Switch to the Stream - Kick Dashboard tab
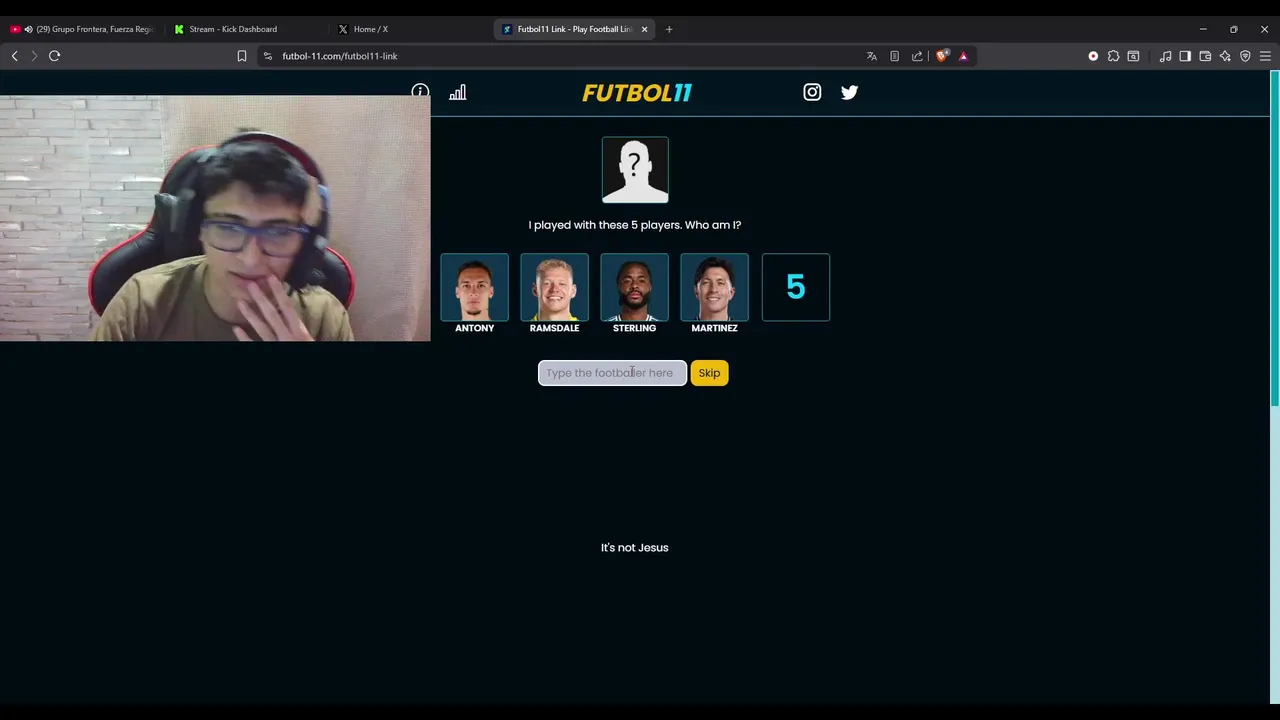 click(245, 29)
